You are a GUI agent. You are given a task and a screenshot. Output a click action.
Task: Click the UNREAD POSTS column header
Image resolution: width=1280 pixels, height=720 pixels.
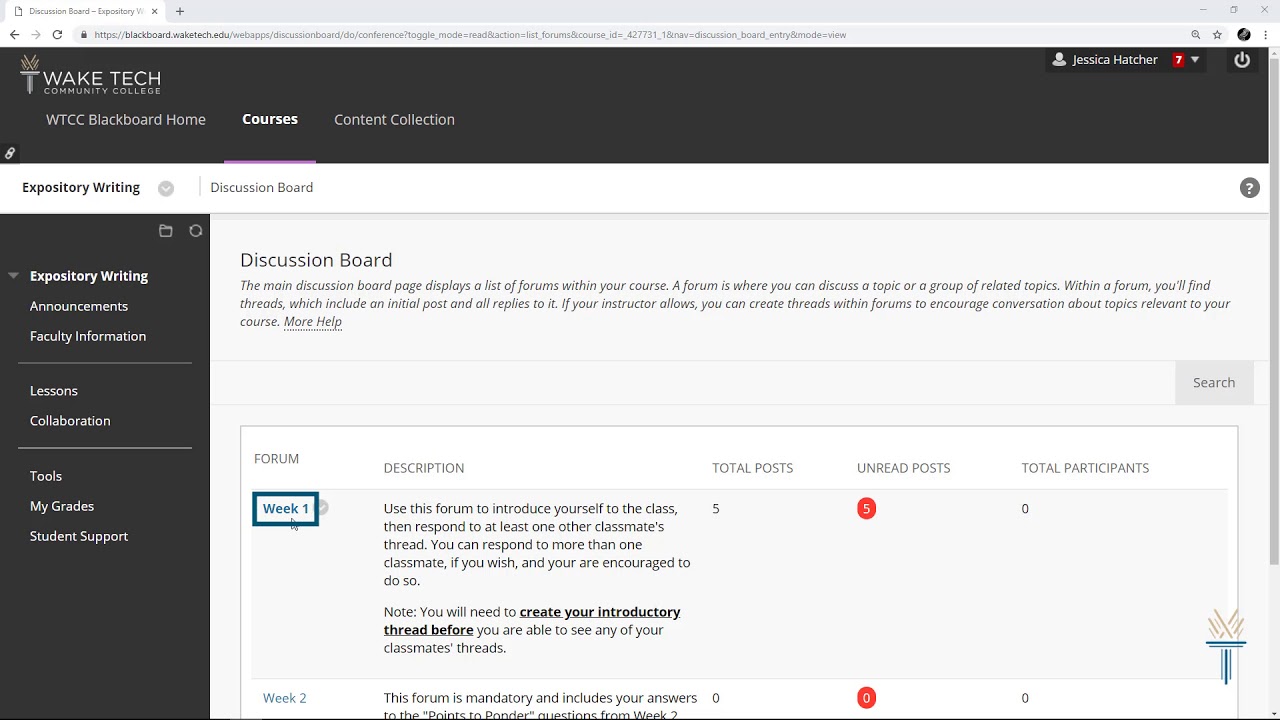903,468
